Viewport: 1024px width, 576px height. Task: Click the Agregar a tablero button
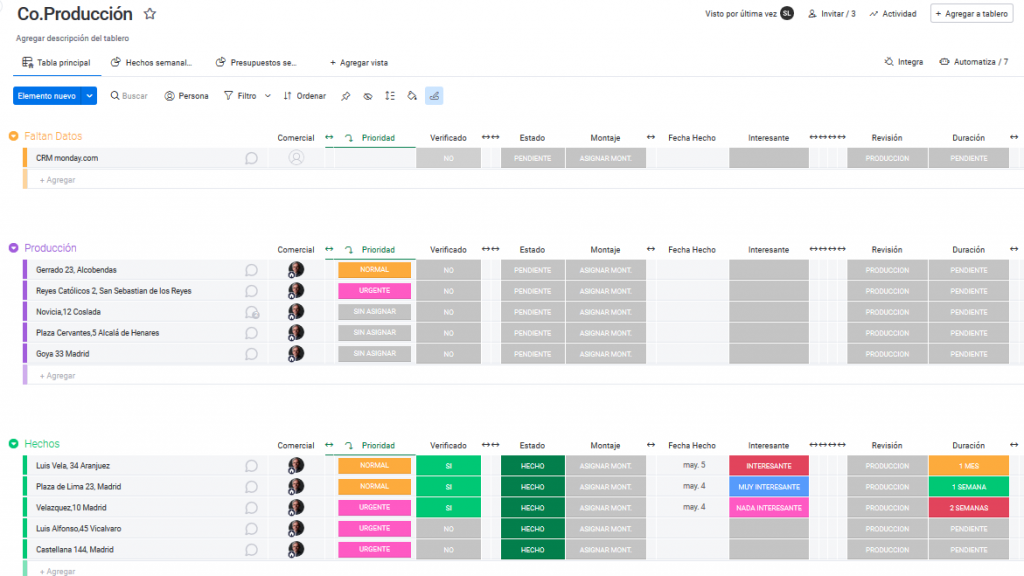[x=970, y=14]
